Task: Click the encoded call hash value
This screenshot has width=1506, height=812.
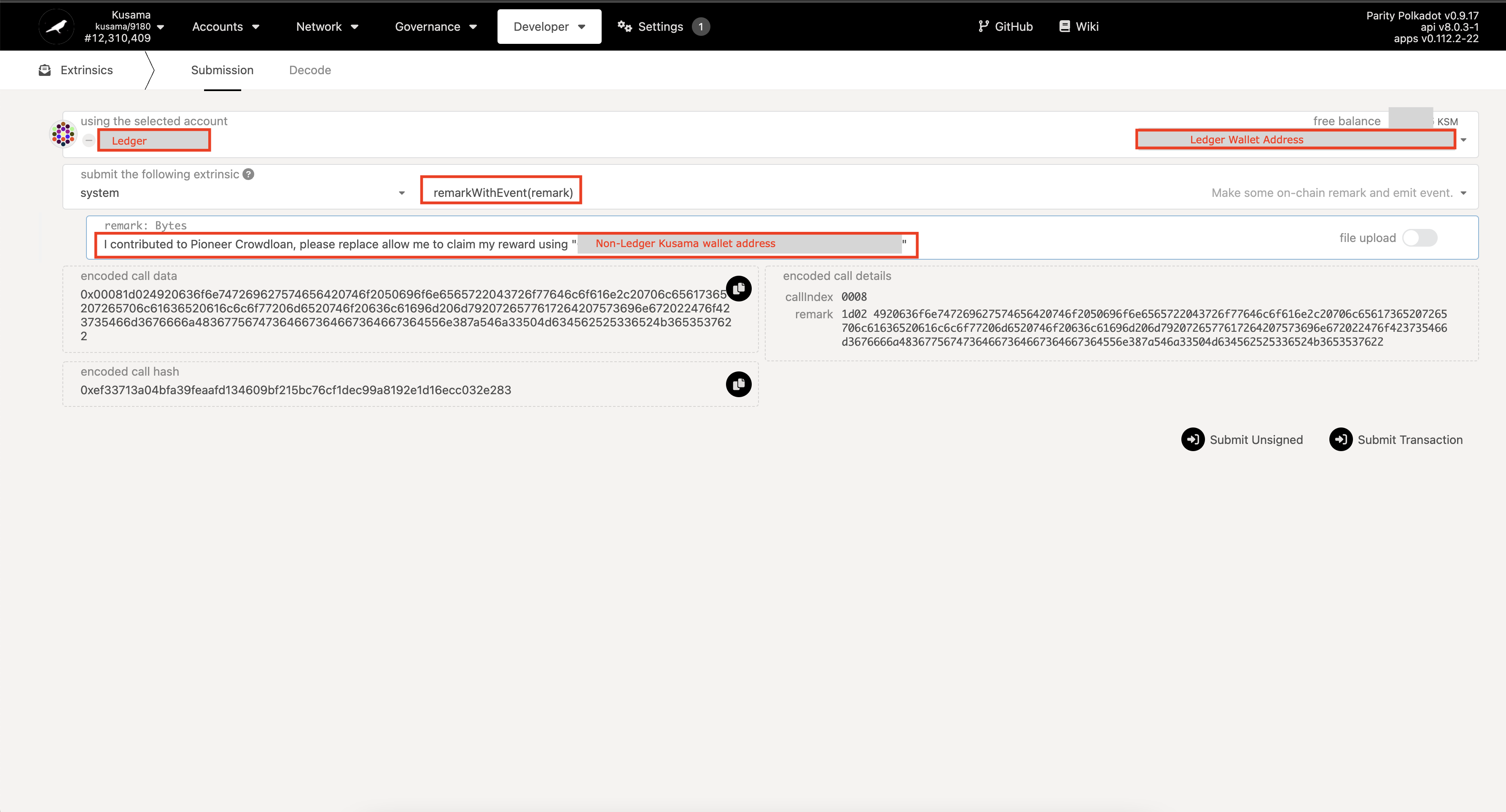Action: pyautogui.click(x=296, y=390)
